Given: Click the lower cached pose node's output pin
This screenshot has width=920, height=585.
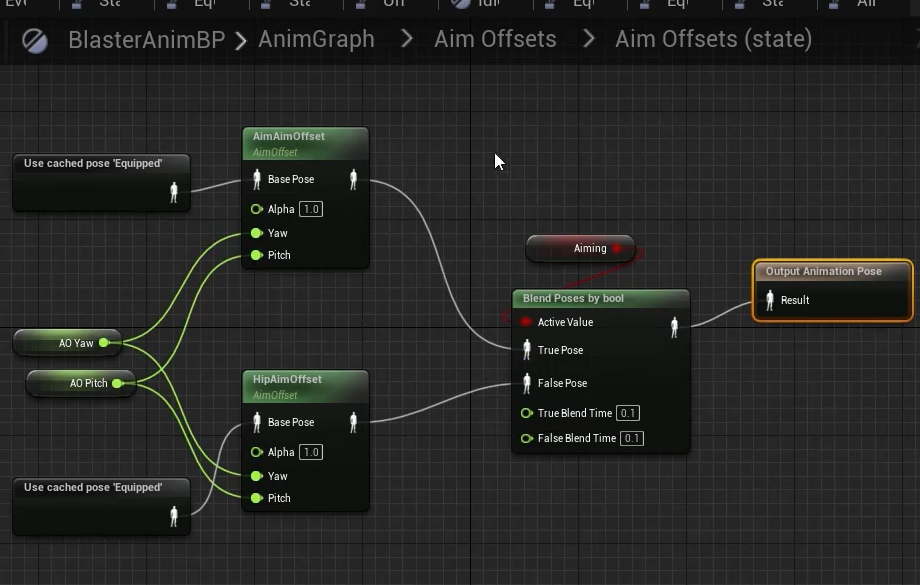Looking at the screenshot, I should [174, 516].
